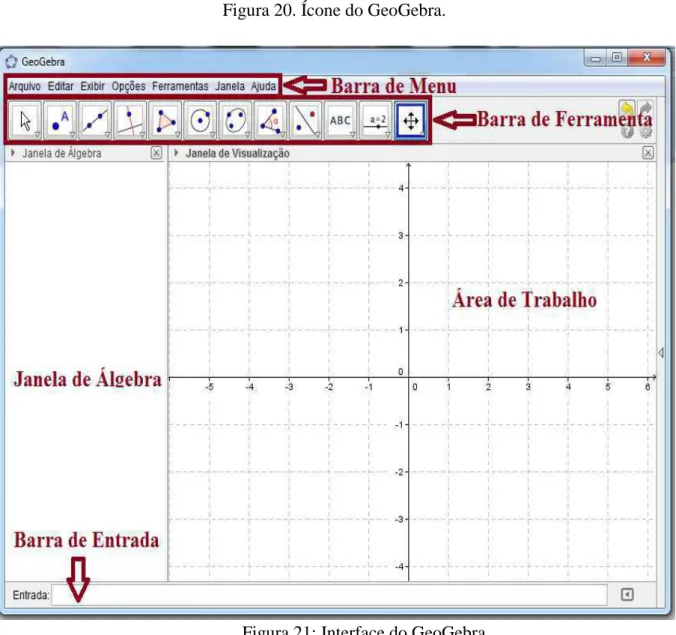Close the Janela de Álgebra panel
This screenshot has width=676, height=635.
(156, 153)
